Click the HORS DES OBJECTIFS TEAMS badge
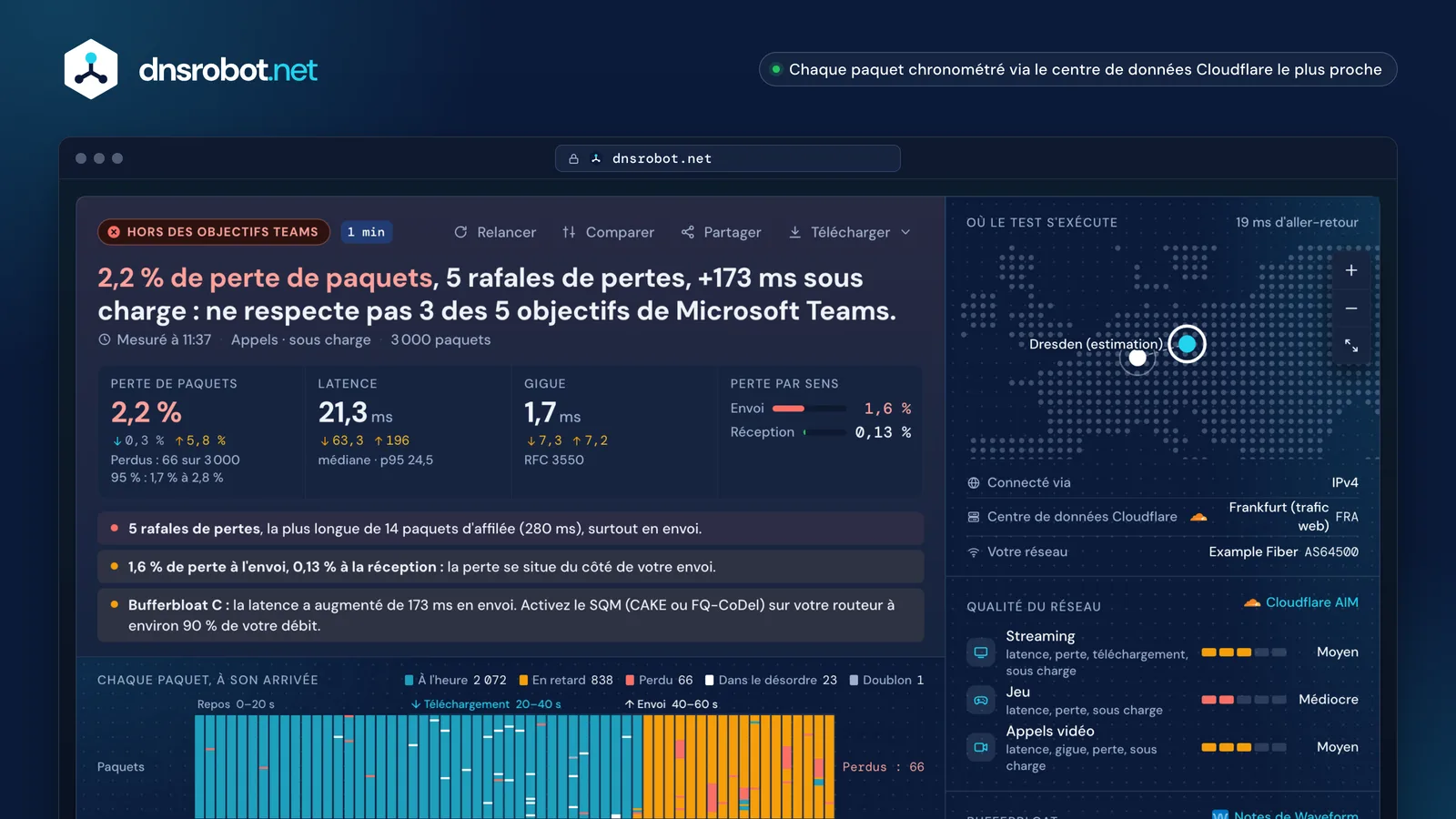The width and height of the screenshot is (1456, 819). point(214,232)
